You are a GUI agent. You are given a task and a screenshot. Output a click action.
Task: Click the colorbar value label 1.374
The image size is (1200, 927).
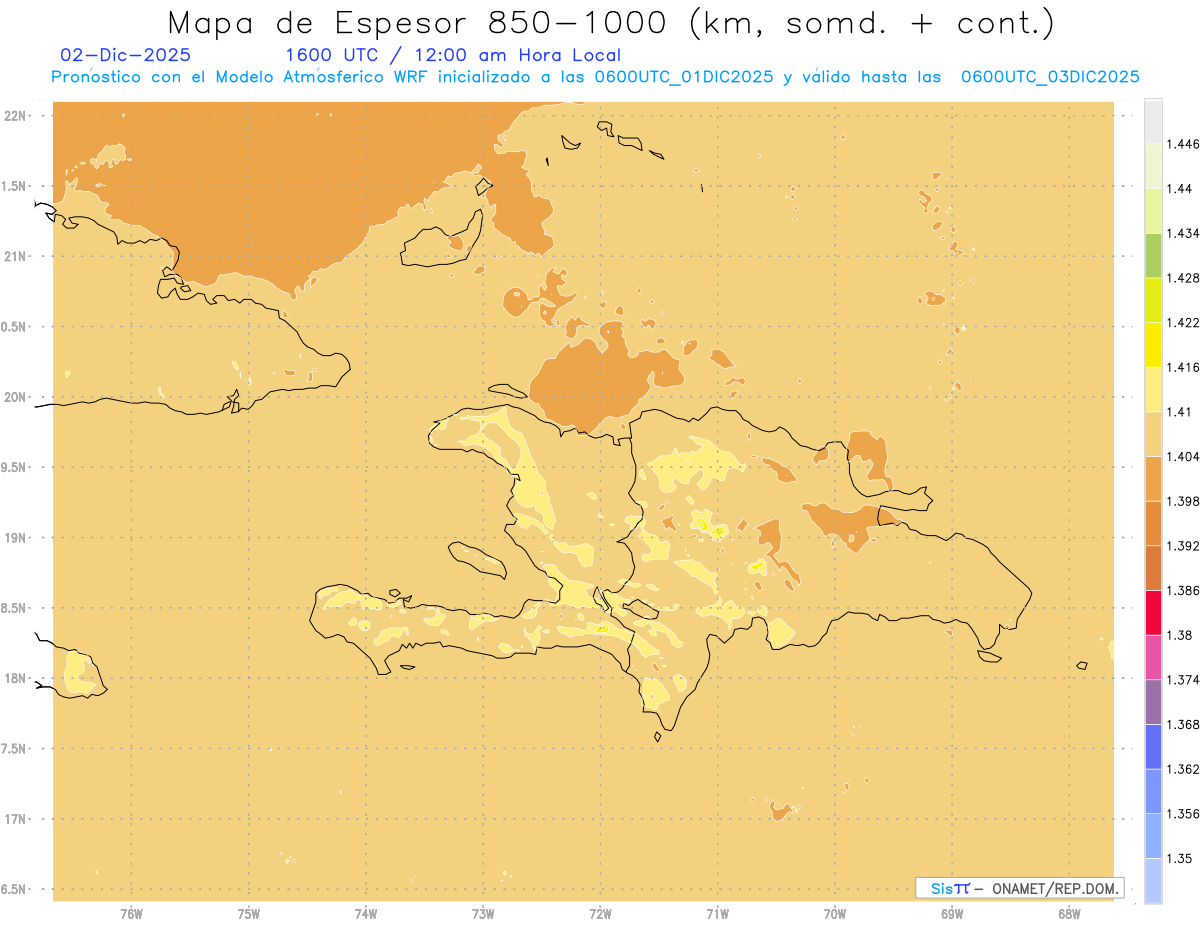[1182, 680]
